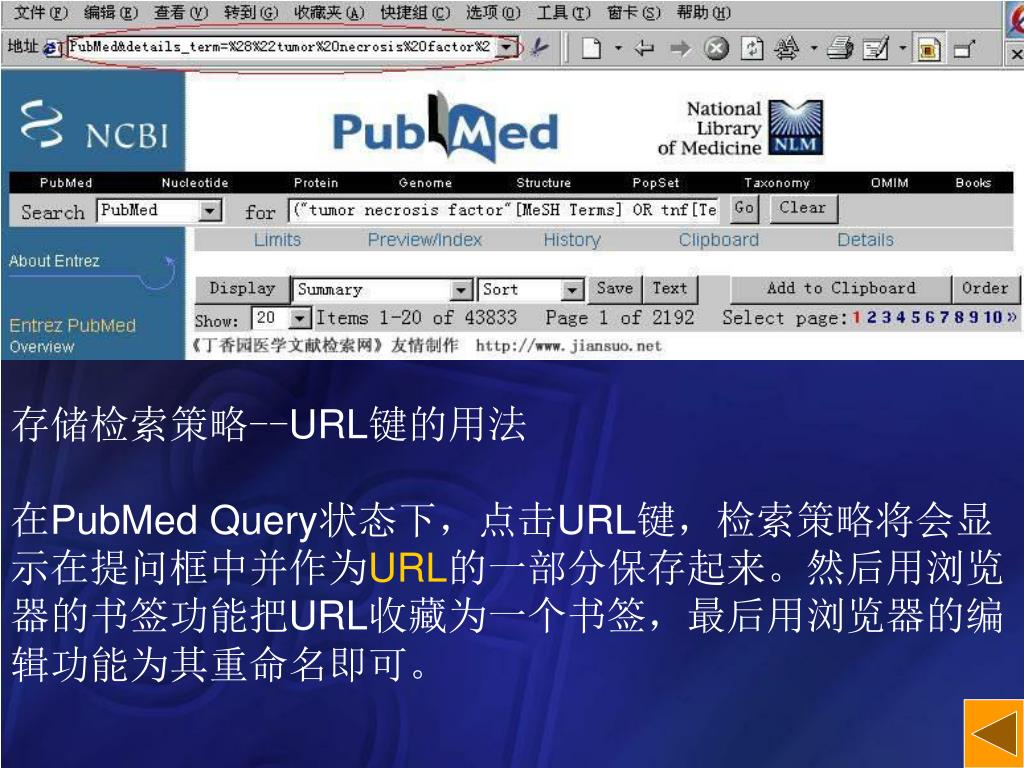The height and width of the screenshot is (768, 1024).
Task: Open the Sort dropdown
Action: (x=531, y=289)
